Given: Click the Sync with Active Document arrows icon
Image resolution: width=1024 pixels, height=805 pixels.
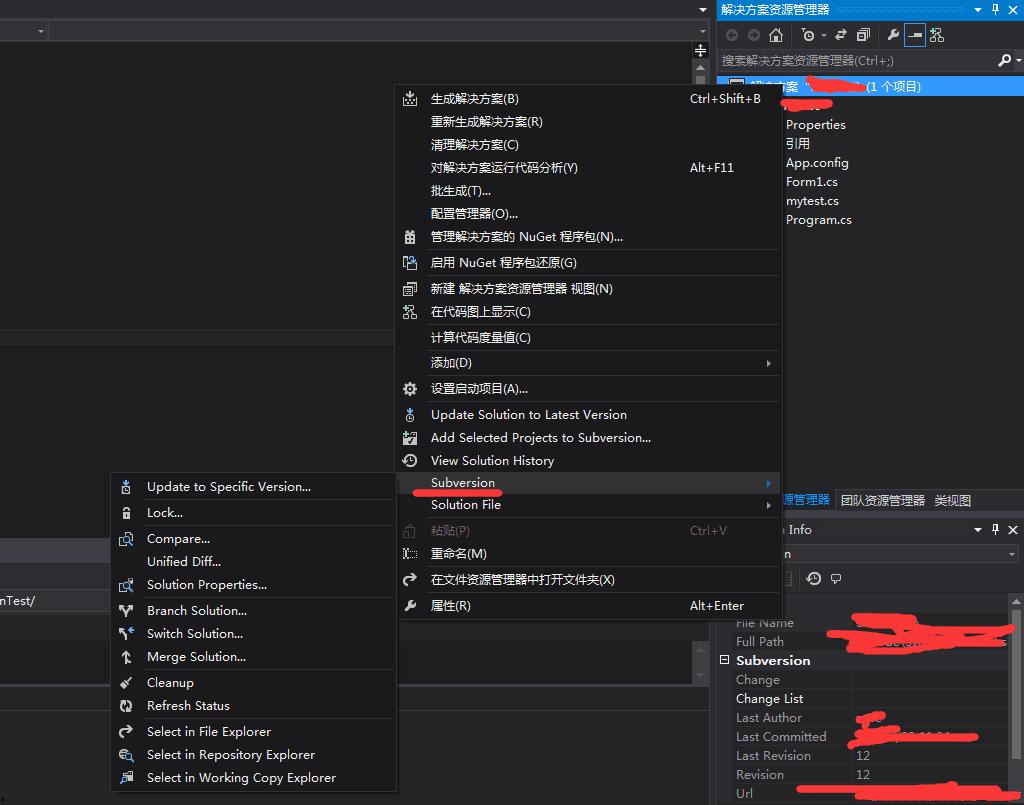Looking at the screenshot, I should (x=841, y=35).
